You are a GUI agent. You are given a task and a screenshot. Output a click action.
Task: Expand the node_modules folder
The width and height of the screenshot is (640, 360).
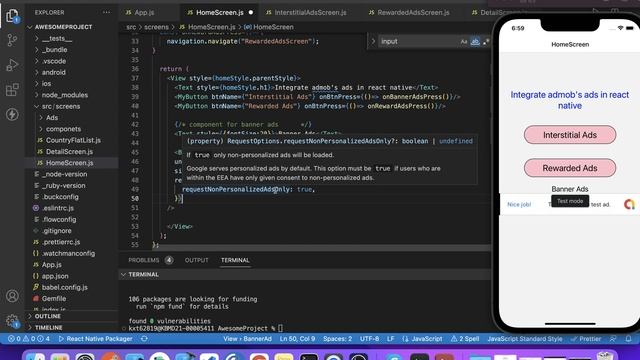point(64,95)
